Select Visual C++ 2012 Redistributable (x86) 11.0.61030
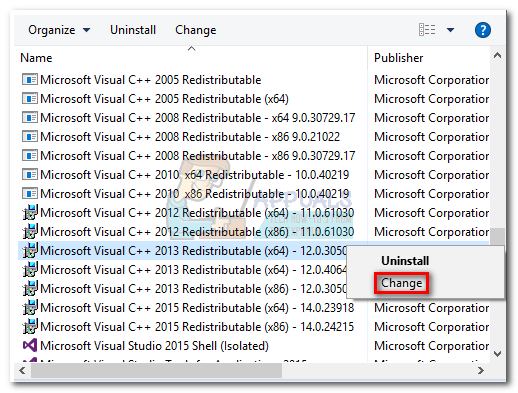 pyautogui.click(x=197, y=232)
